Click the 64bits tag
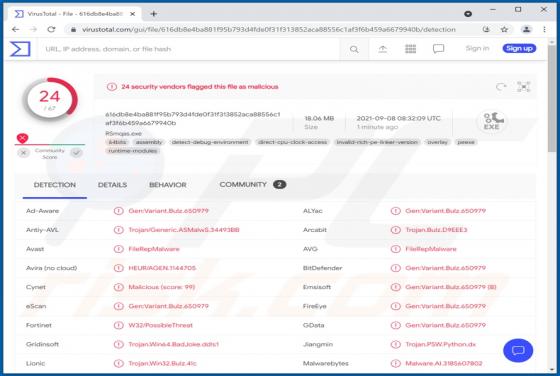This screenshot has height=376, width=560. (x=118, y=142)
